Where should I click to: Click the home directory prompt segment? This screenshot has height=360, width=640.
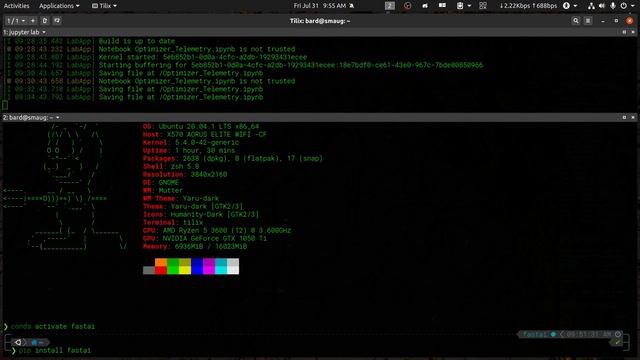coord(37,342)
